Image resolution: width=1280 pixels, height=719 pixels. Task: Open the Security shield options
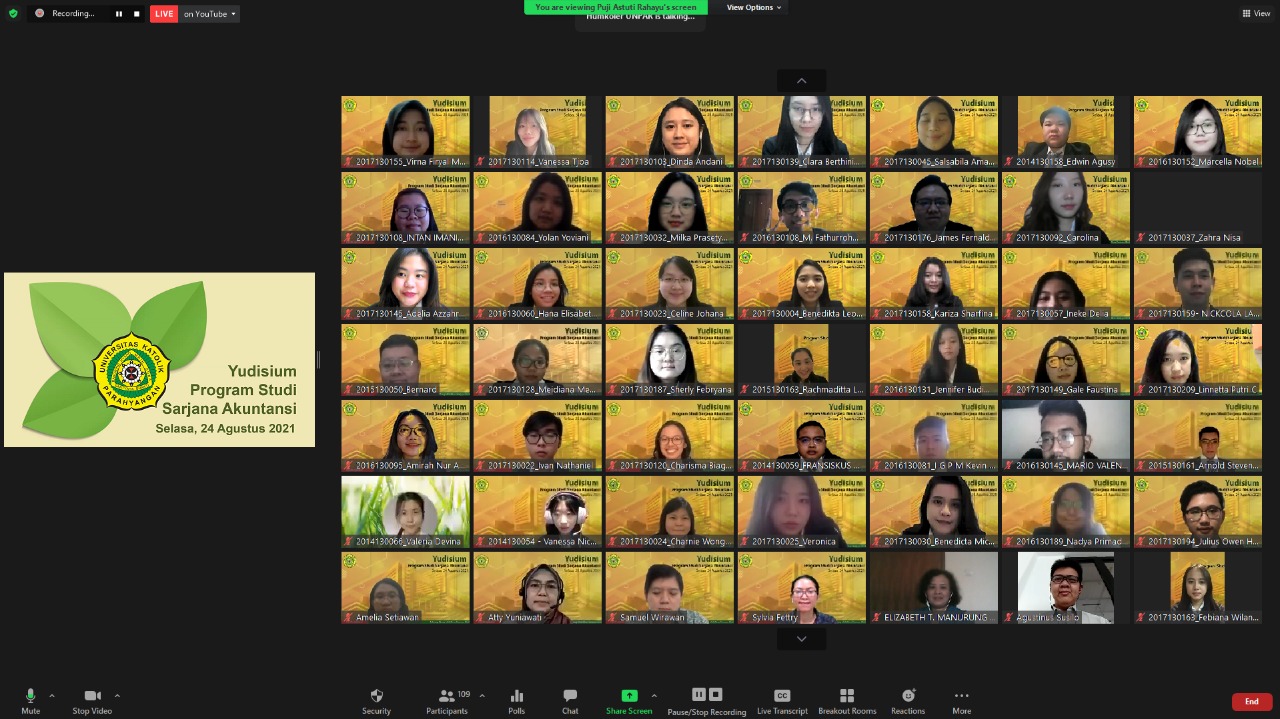point(376,700)
